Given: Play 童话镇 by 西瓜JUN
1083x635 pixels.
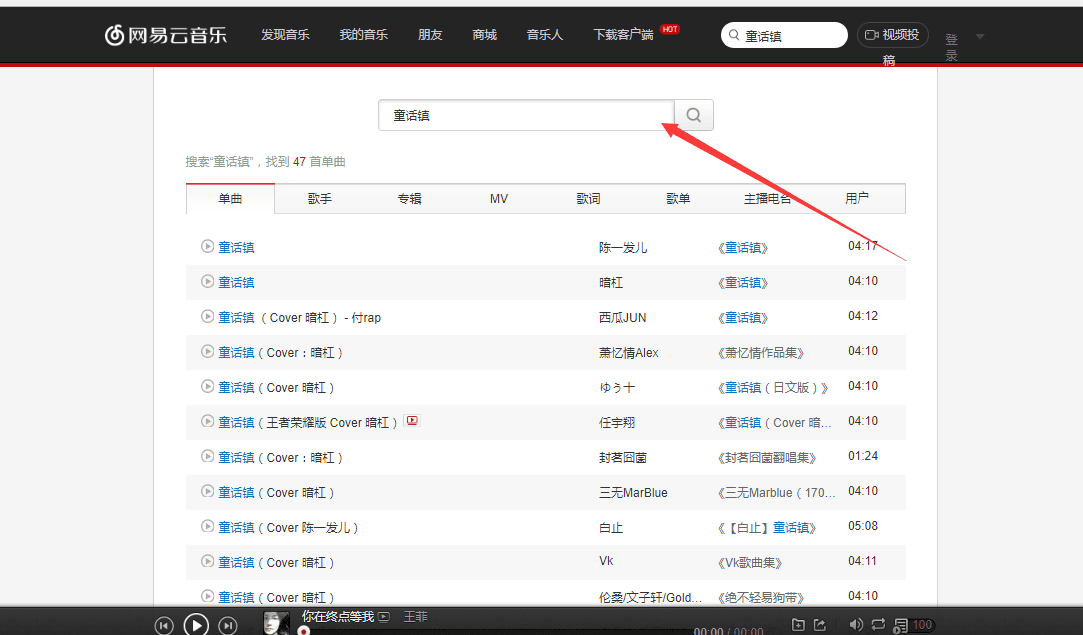Looking at the screenshot, I should point(207,316).
